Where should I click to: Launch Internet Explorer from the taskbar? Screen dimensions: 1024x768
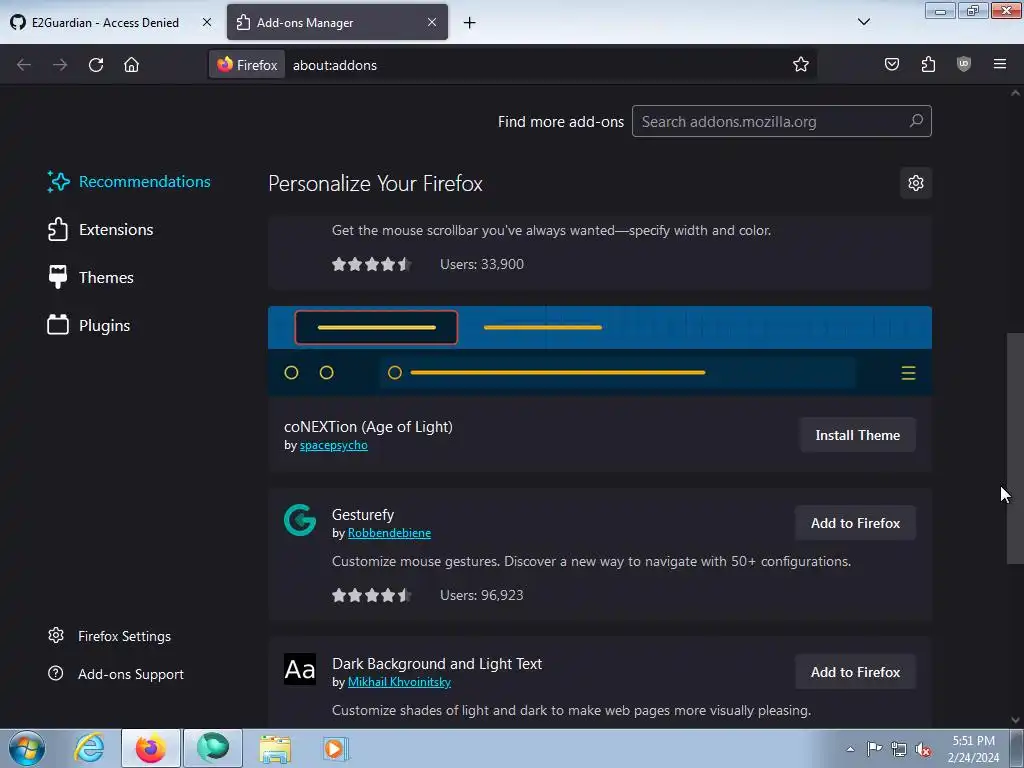(x=89, y=748)
